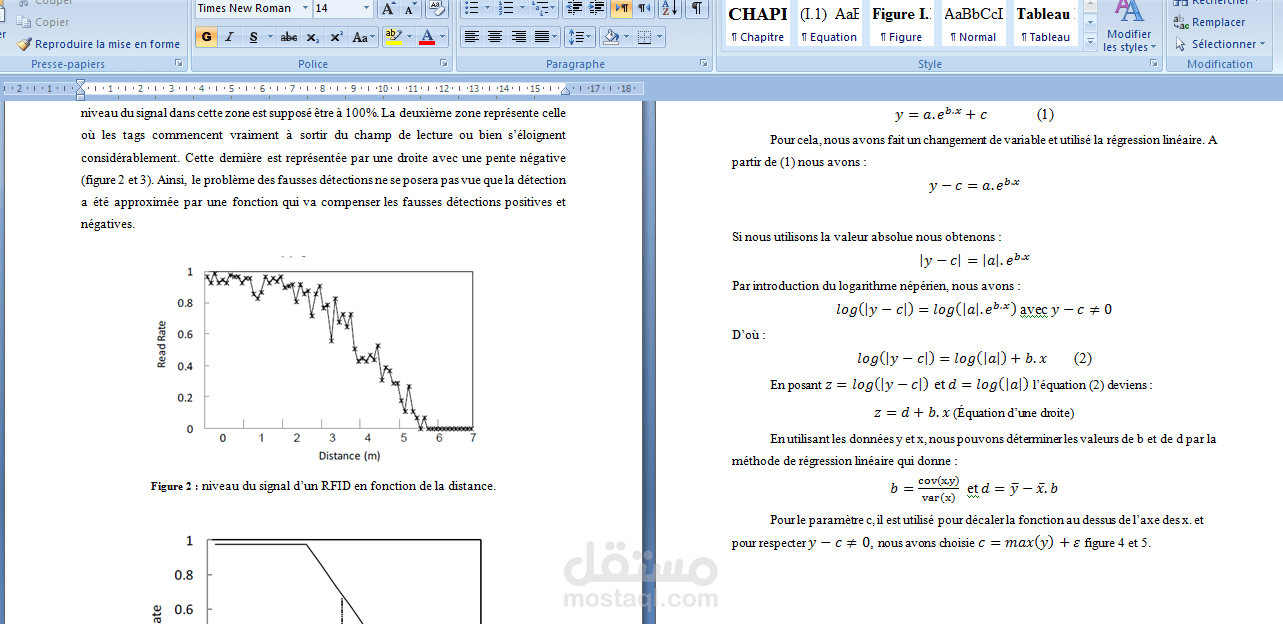Align text left
The image size is (1283, 624).
tap(473, 37)
